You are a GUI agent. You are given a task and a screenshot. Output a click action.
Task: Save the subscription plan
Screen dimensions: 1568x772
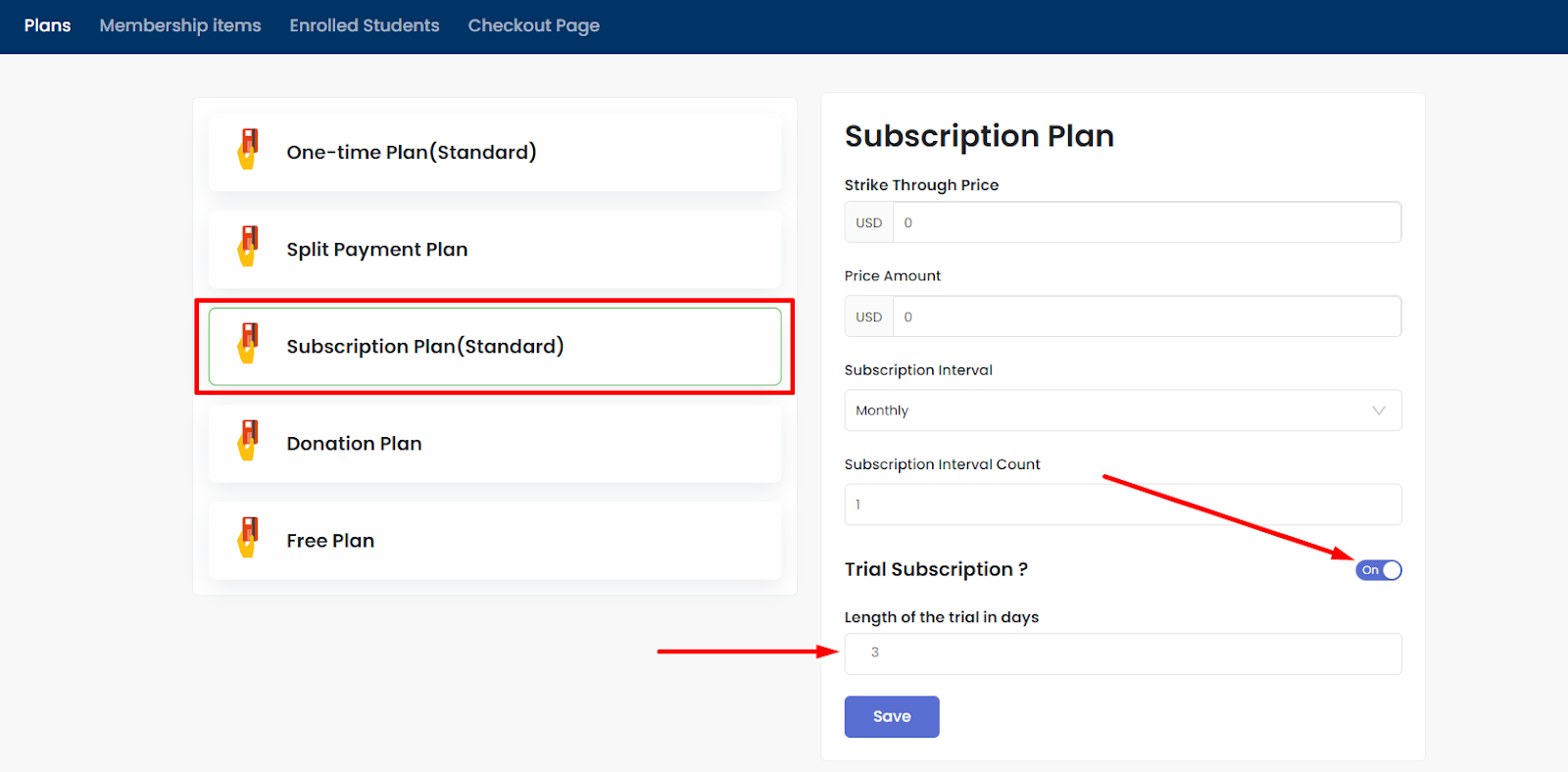point(892,717)
